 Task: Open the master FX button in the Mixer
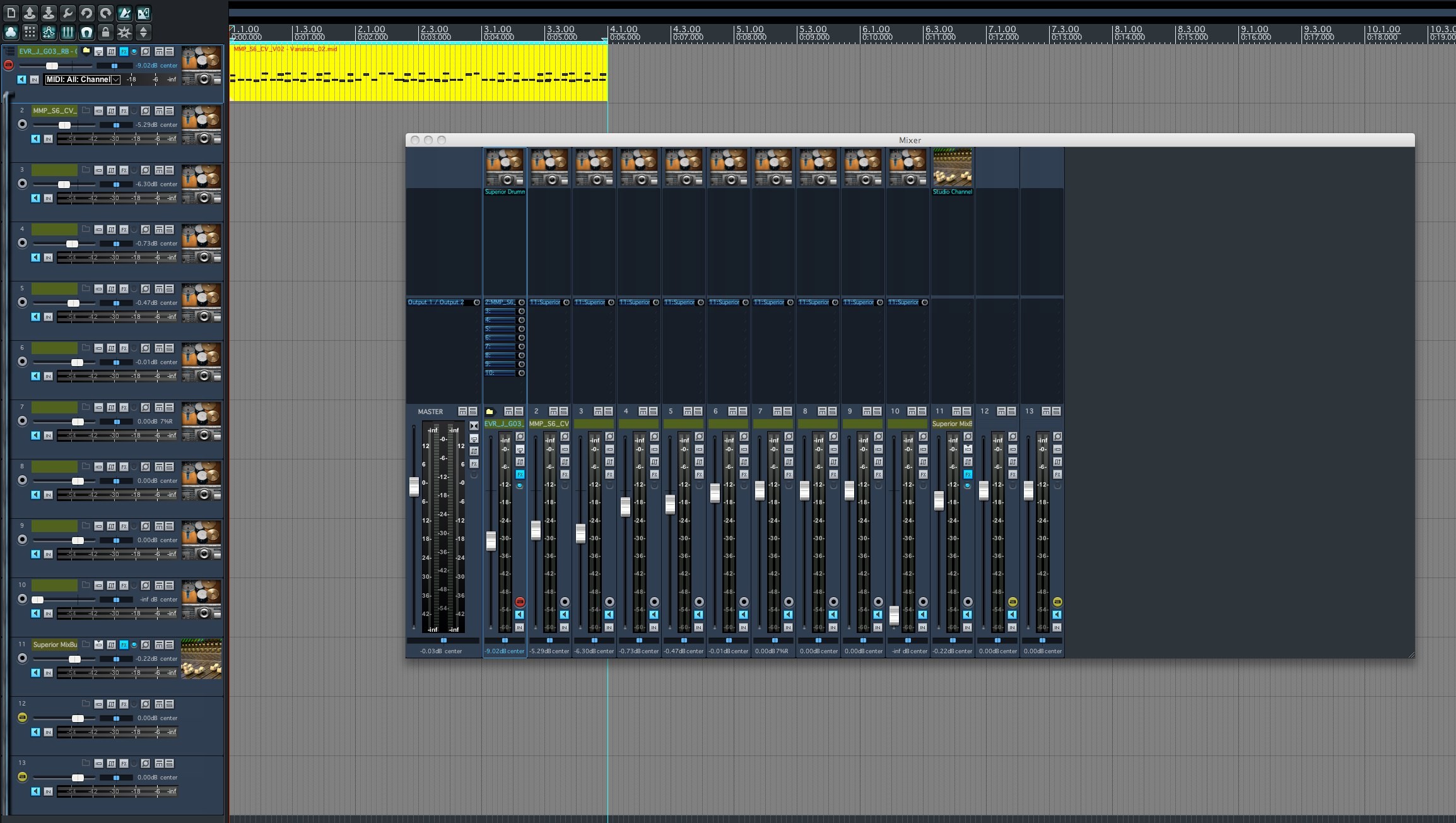tap(474, 464)
